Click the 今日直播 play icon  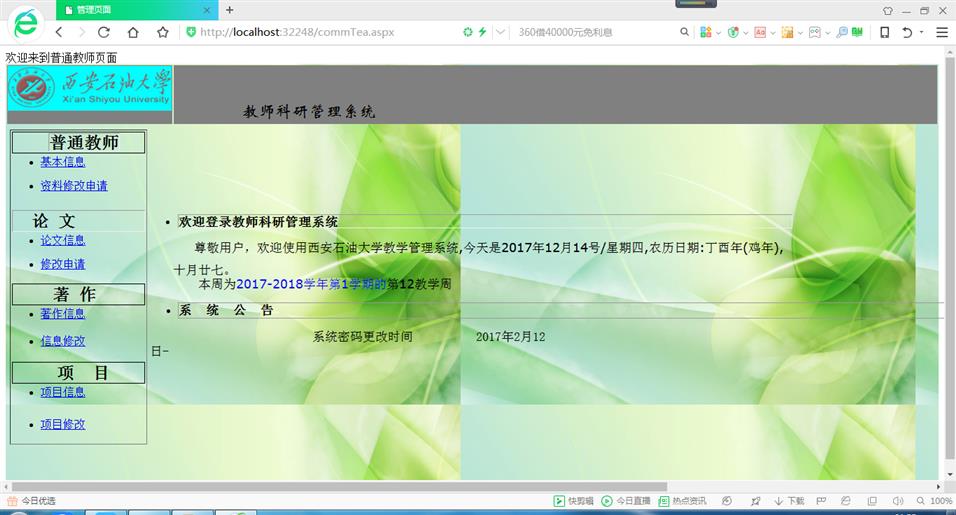coord(607,501)
